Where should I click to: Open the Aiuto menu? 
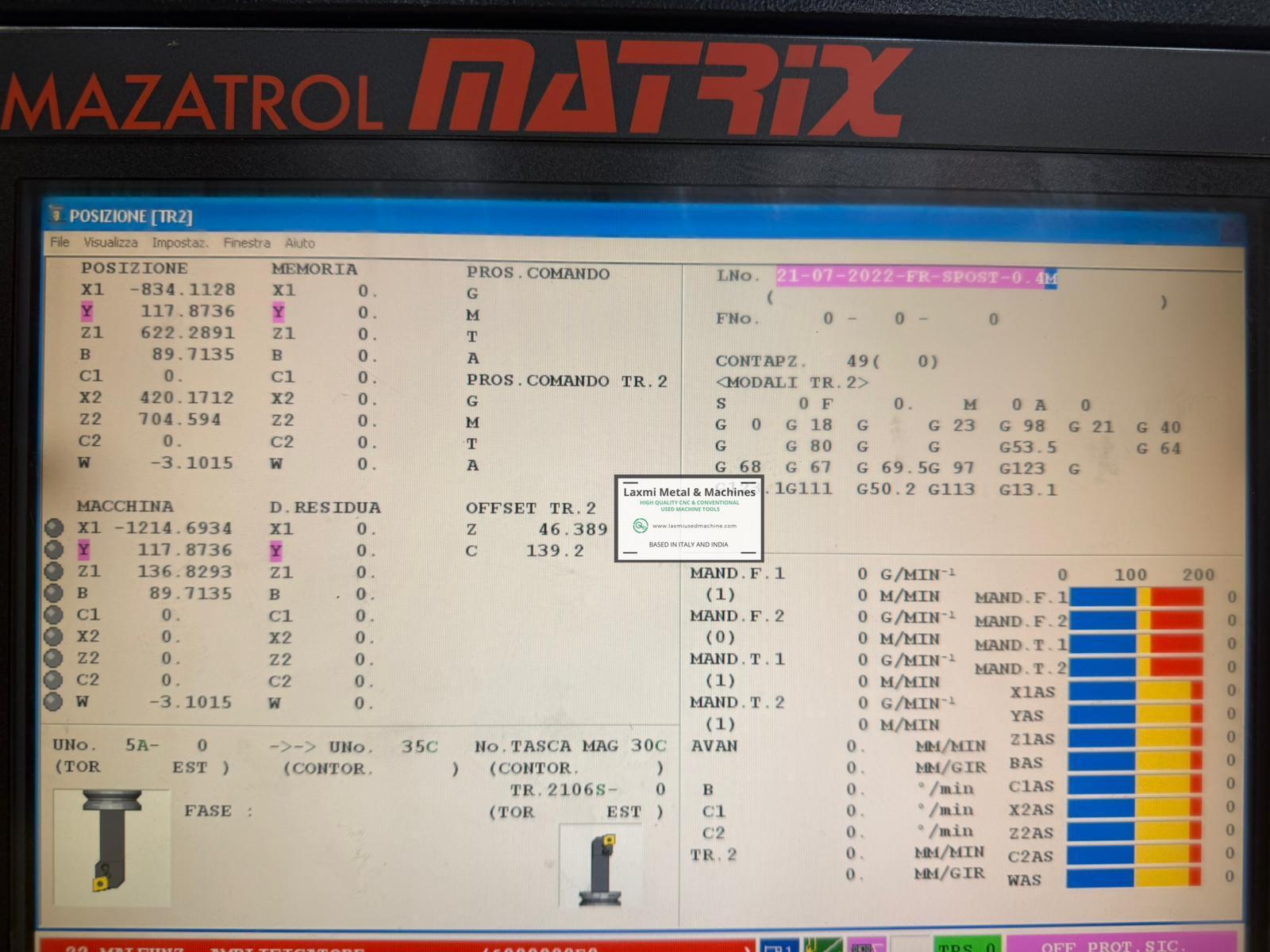300,243
